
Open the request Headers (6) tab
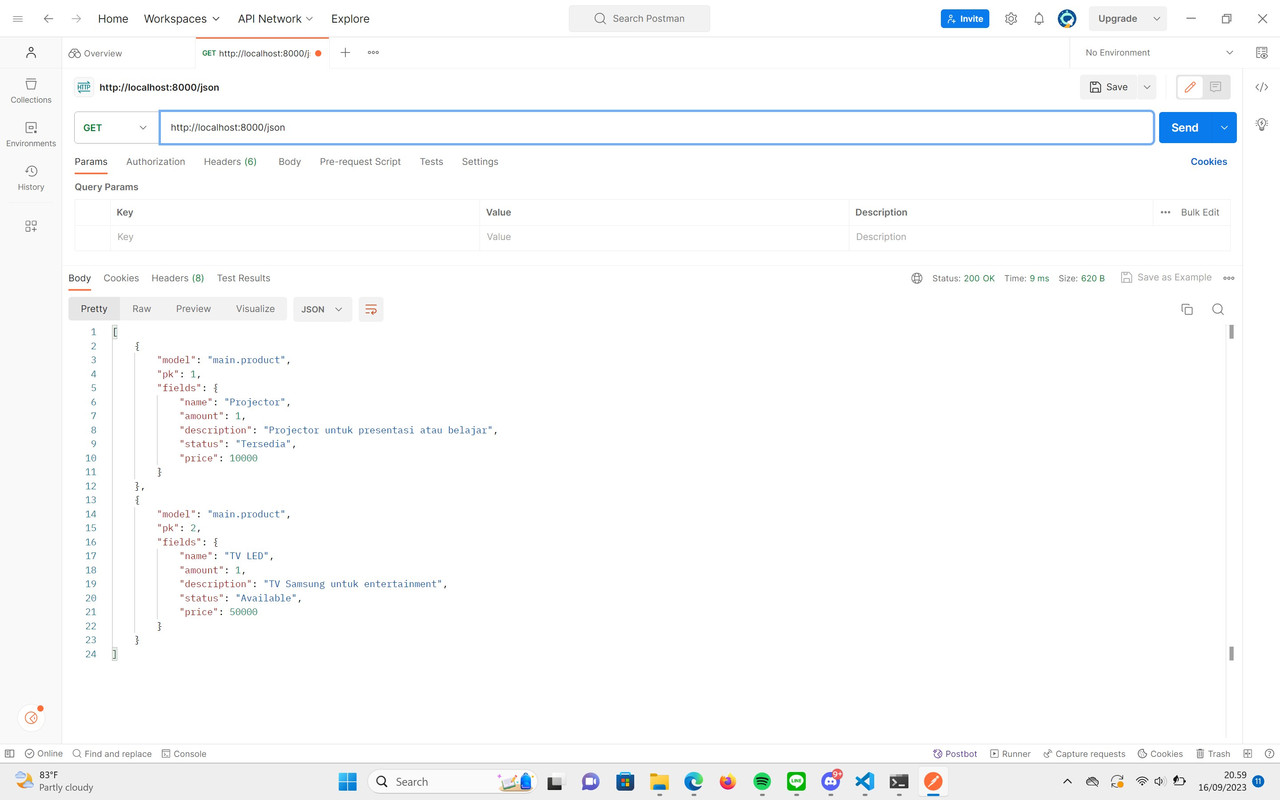pyautogui.click(x=230, y=162)
